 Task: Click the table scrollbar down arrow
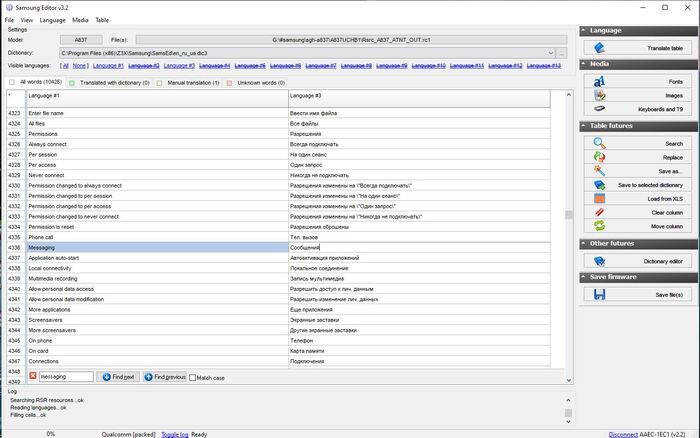pos(569,380)
